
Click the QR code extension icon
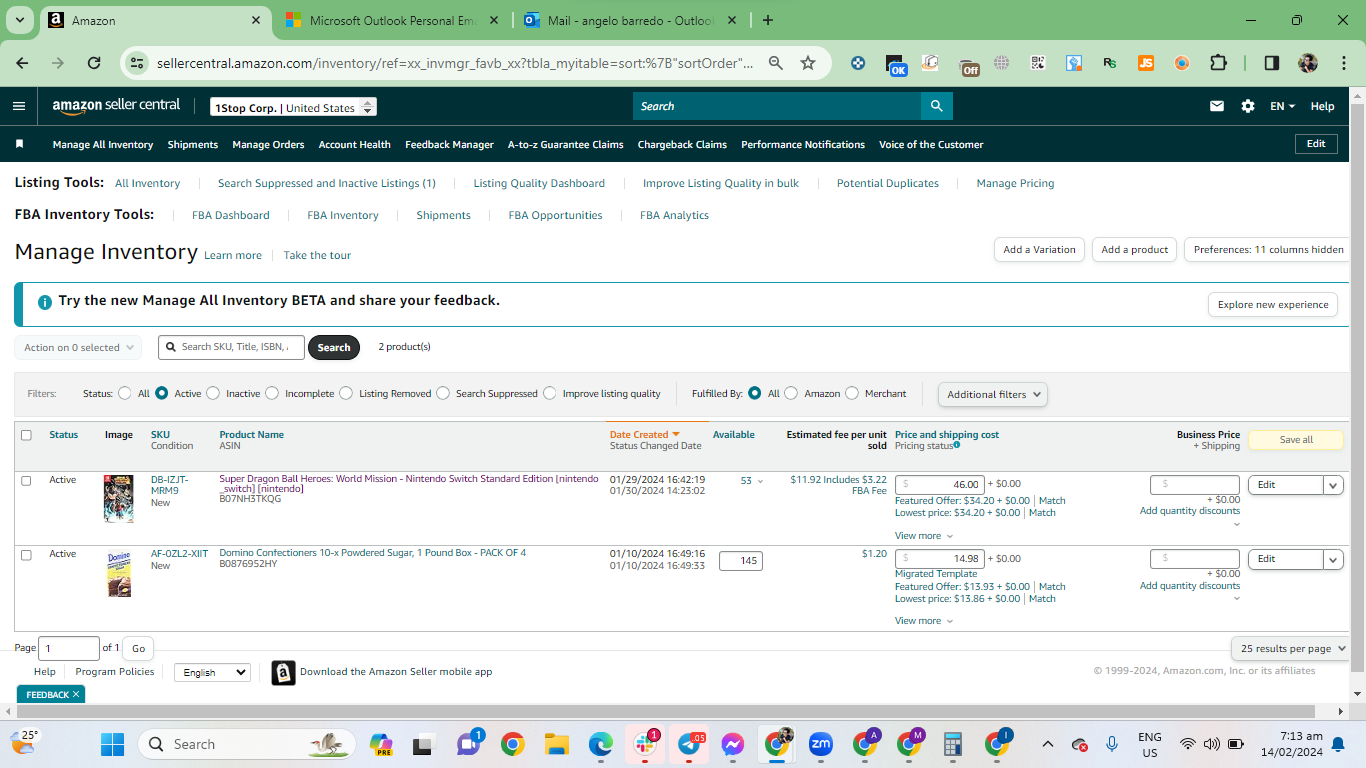pyautogui.click(x=1038, y=63)
